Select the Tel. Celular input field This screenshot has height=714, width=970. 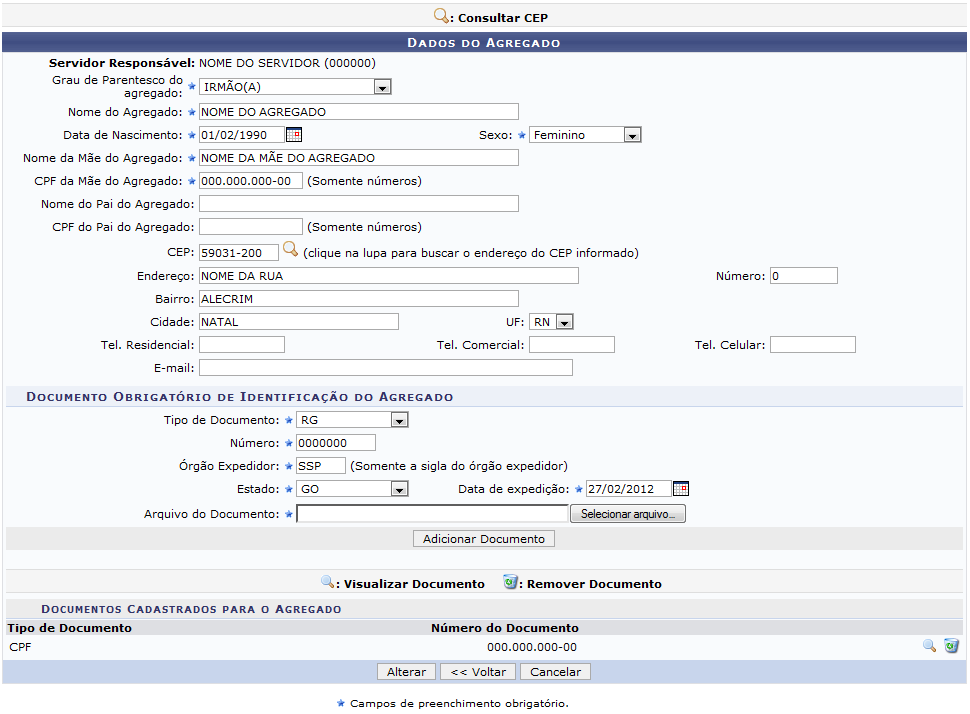[812, 345]
